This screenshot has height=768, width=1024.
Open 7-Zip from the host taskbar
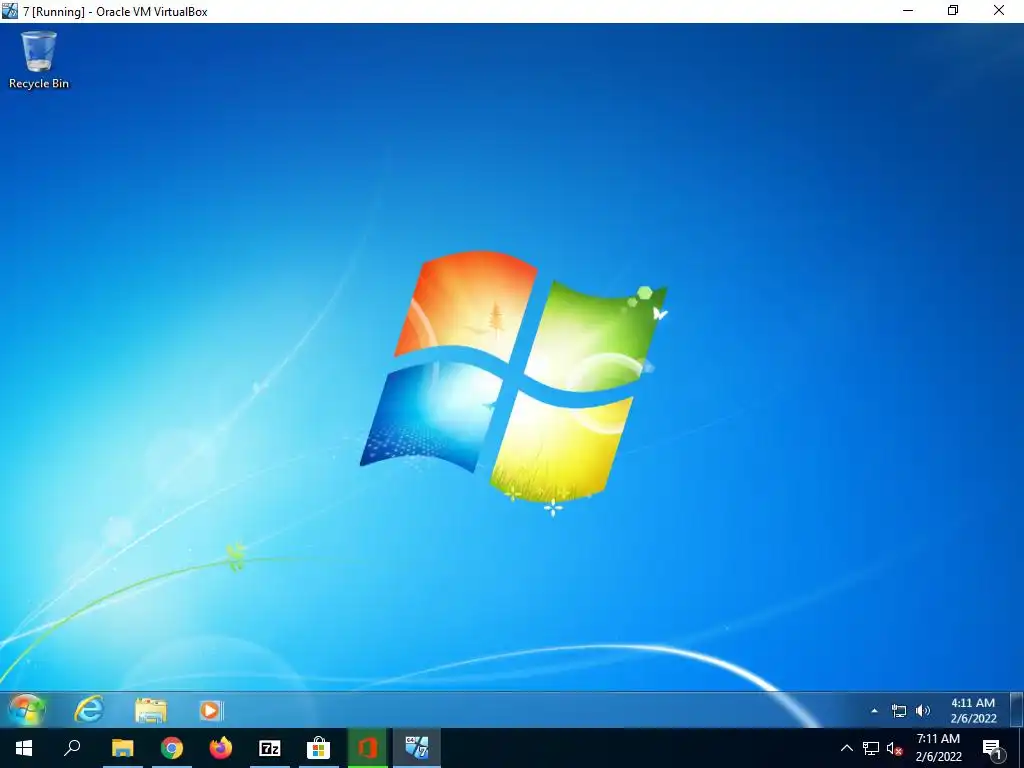coord(270,748)
